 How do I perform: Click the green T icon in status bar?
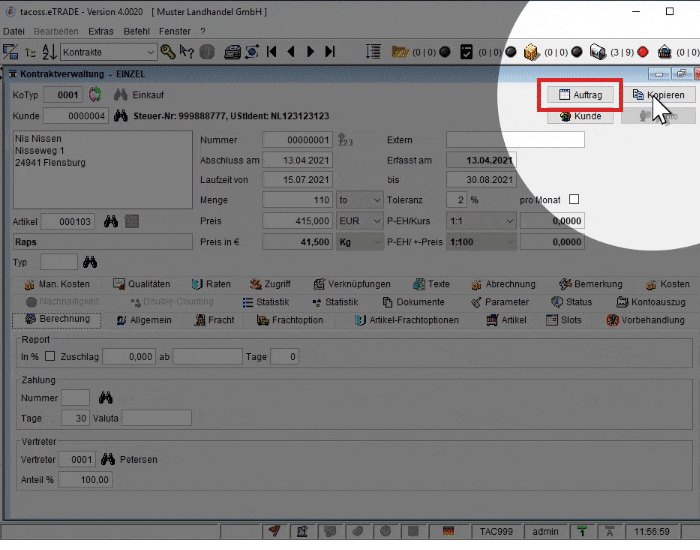point(582,531)
